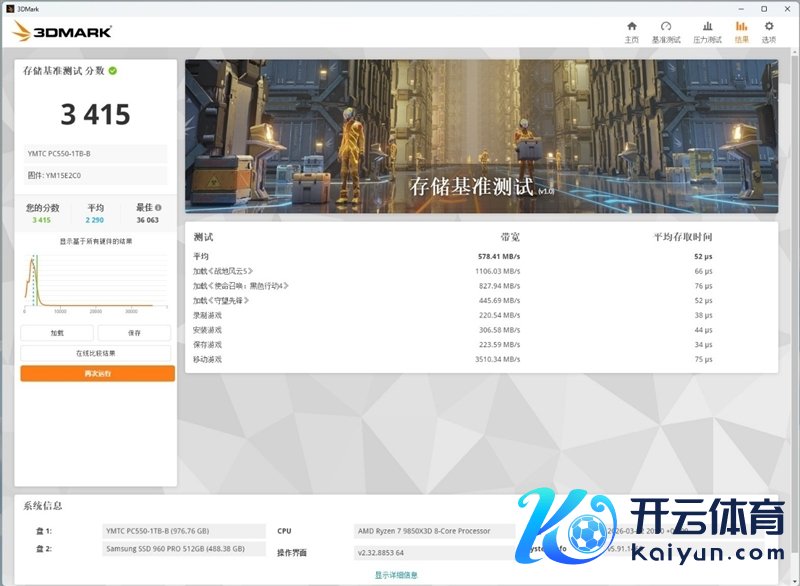Click the orange 结果 results chart icon
This screenshot has height=586, width=800.
click(741, 26)
